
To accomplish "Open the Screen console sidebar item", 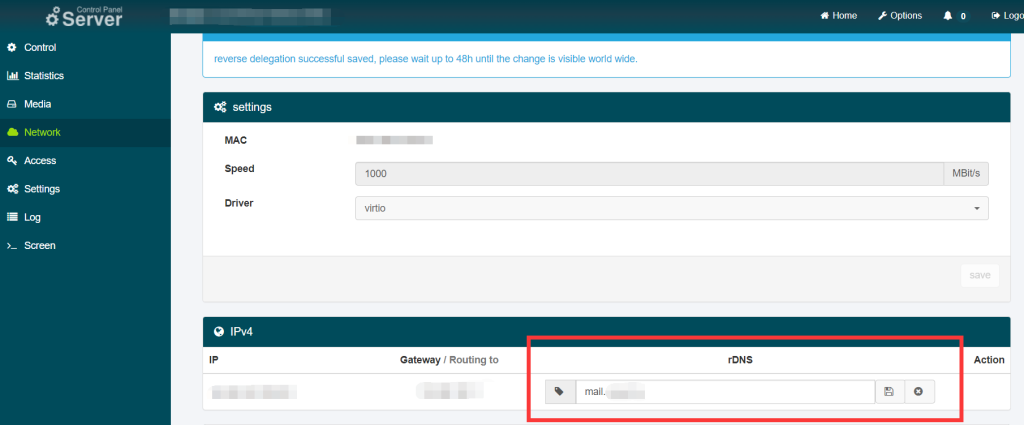I will point(85,245).
